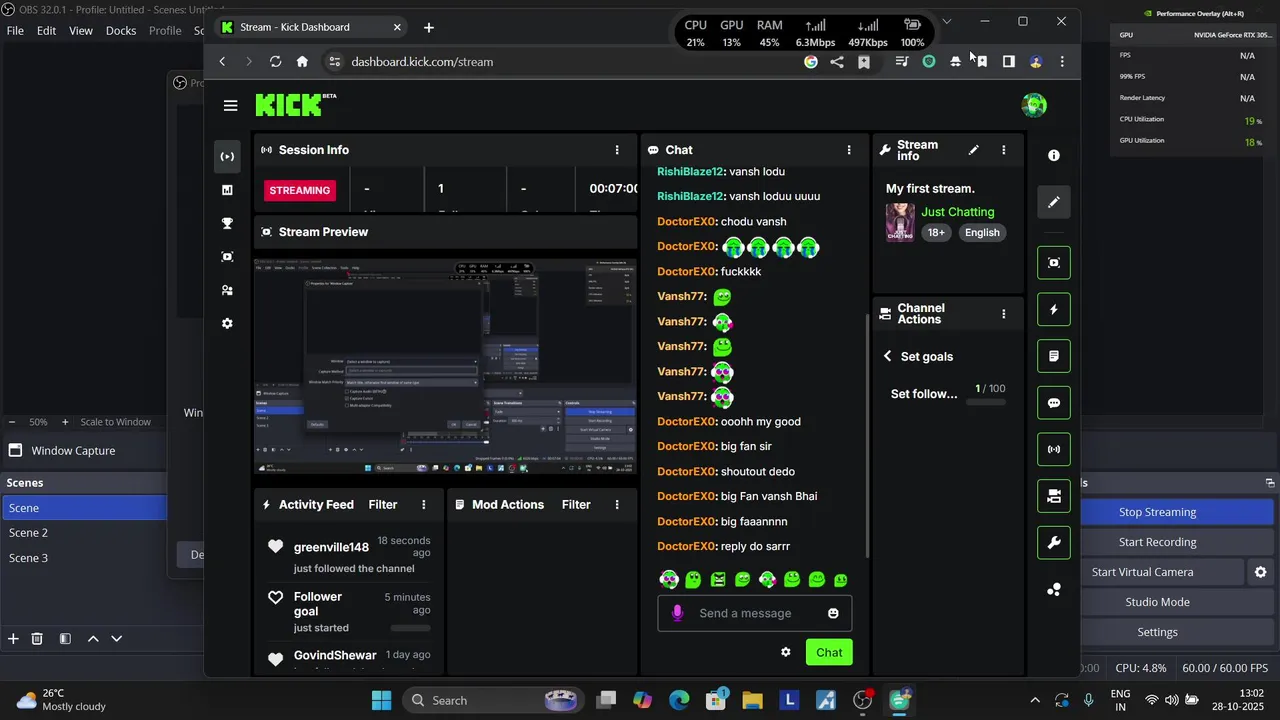Toggle Stream Preview widget in right toolbar

pyautogui.click(x=1054, y=263)
